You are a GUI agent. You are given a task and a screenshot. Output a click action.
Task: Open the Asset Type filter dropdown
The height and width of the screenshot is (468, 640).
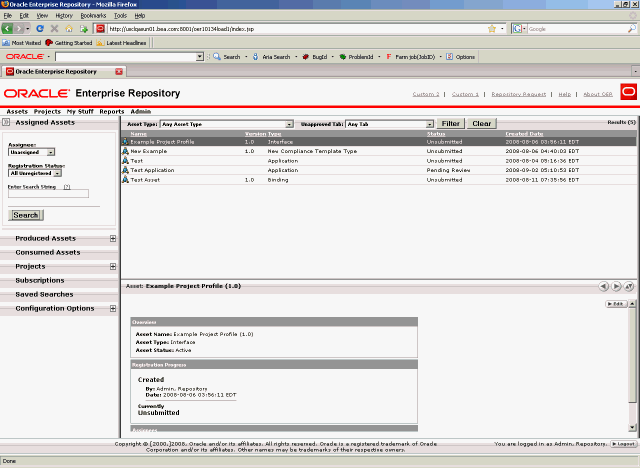pos(227,124)
